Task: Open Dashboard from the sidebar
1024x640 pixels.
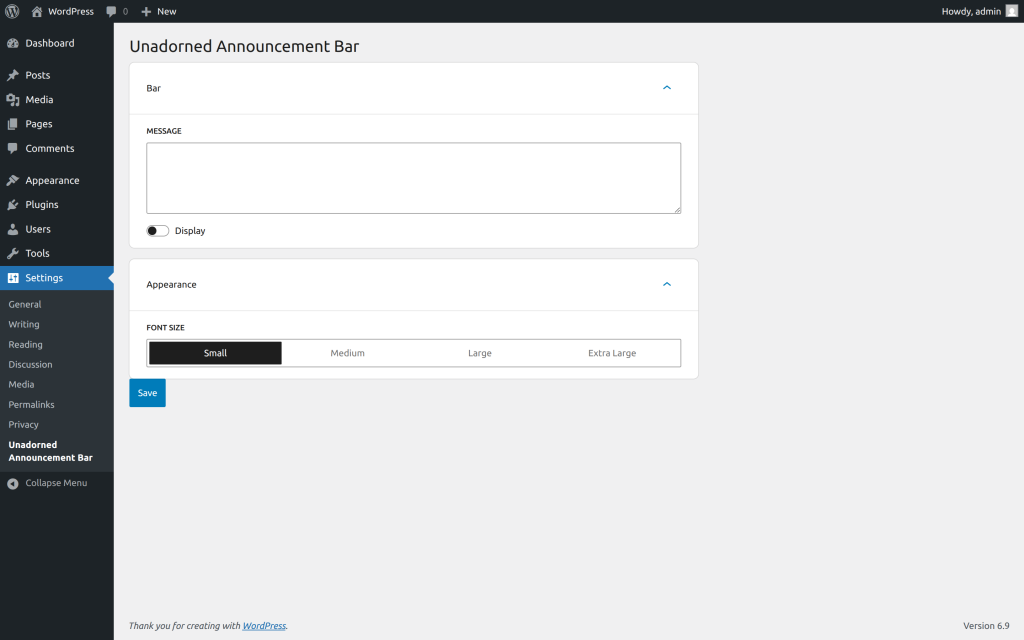Action: point(49,43)
